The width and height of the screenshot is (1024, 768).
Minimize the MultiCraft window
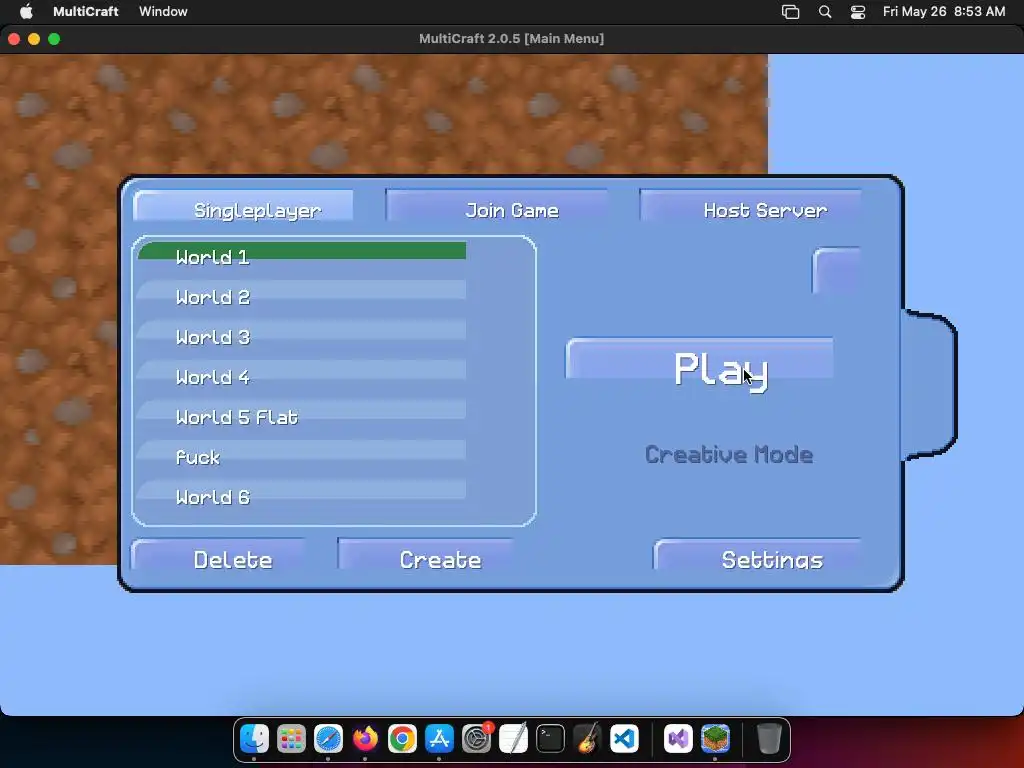pyautogui.click(x=34, y=39)
